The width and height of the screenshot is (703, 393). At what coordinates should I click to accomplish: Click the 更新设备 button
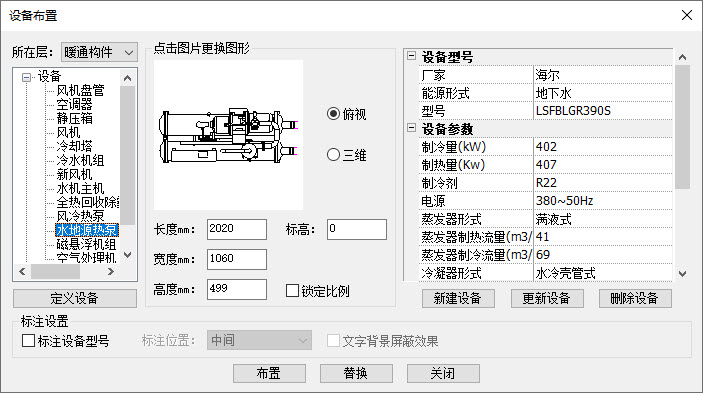[547, 298]
